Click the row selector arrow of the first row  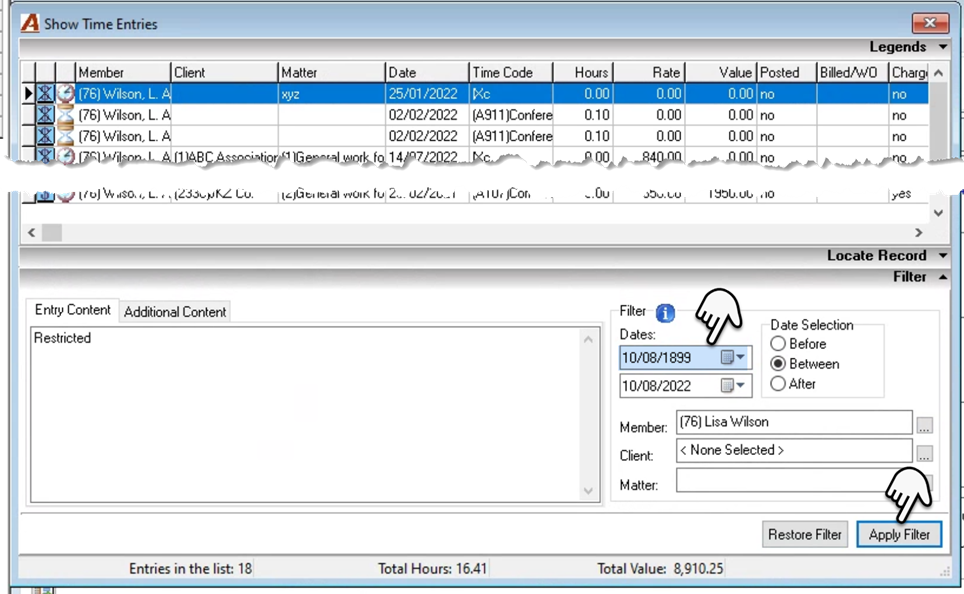[x=28, y=93]
